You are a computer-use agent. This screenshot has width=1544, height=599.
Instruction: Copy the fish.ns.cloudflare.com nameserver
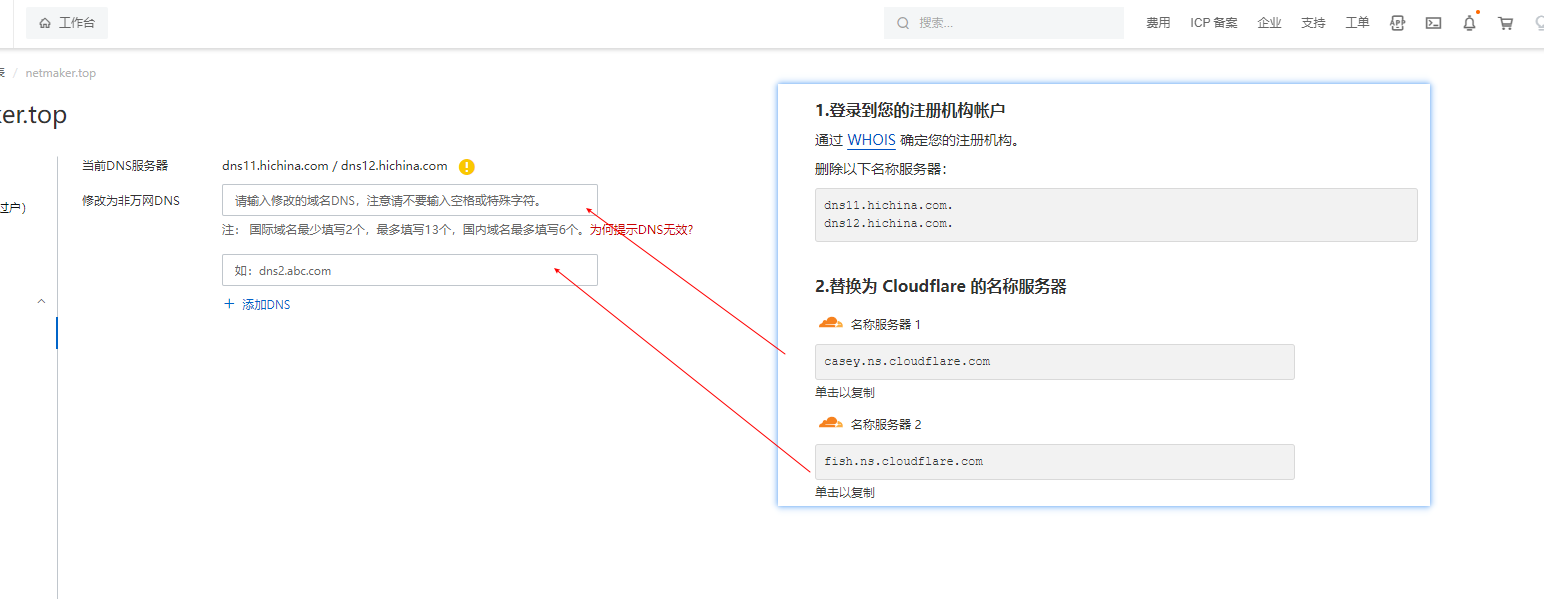[1055, 462]
